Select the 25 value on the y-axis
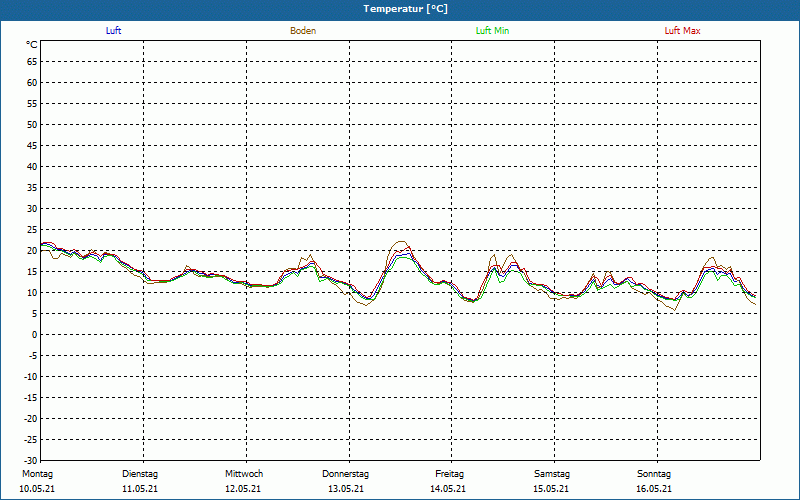This screenshot has height=500, width=800. pos(32,230)
